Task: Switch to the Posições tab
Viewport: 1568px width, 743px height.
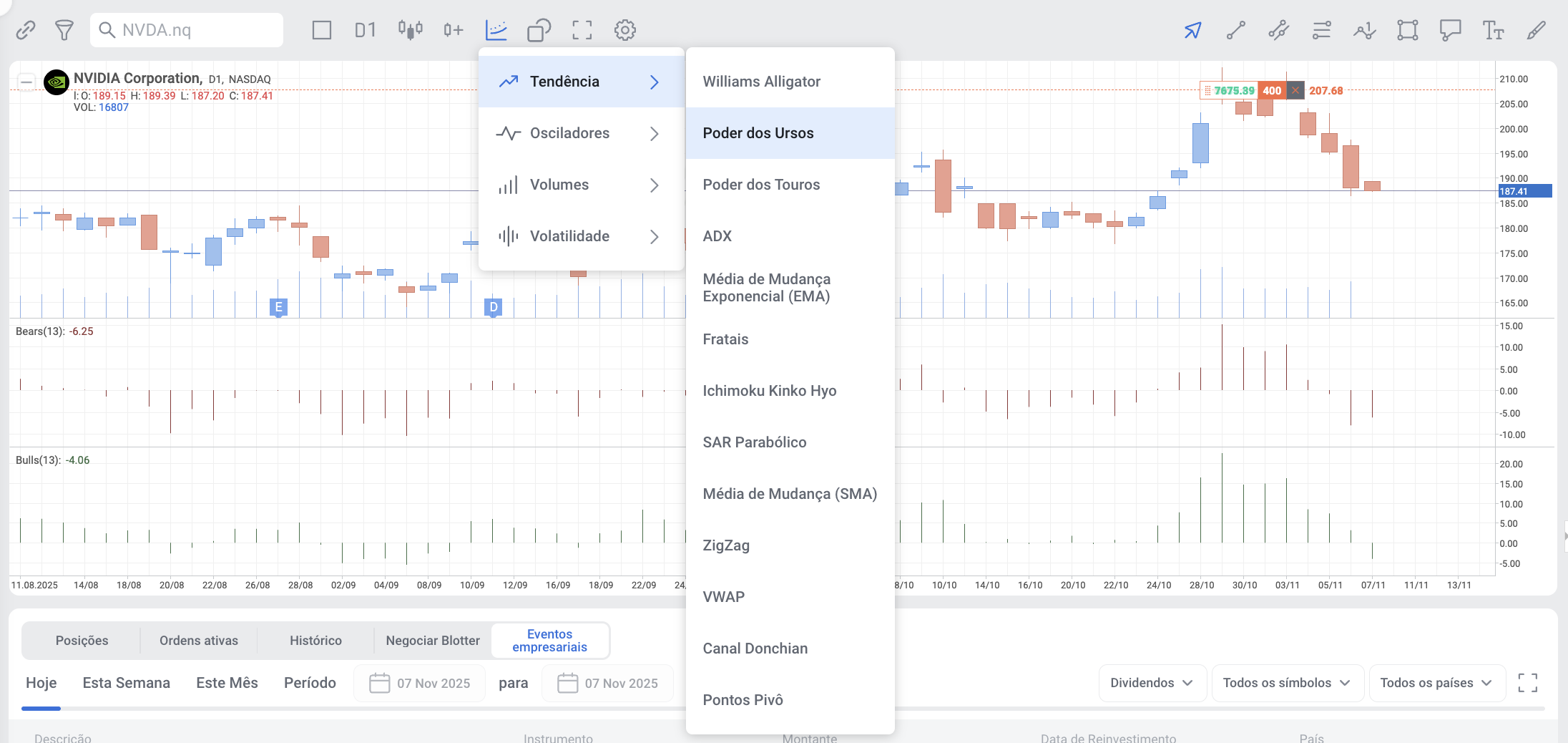Action: 82,641
